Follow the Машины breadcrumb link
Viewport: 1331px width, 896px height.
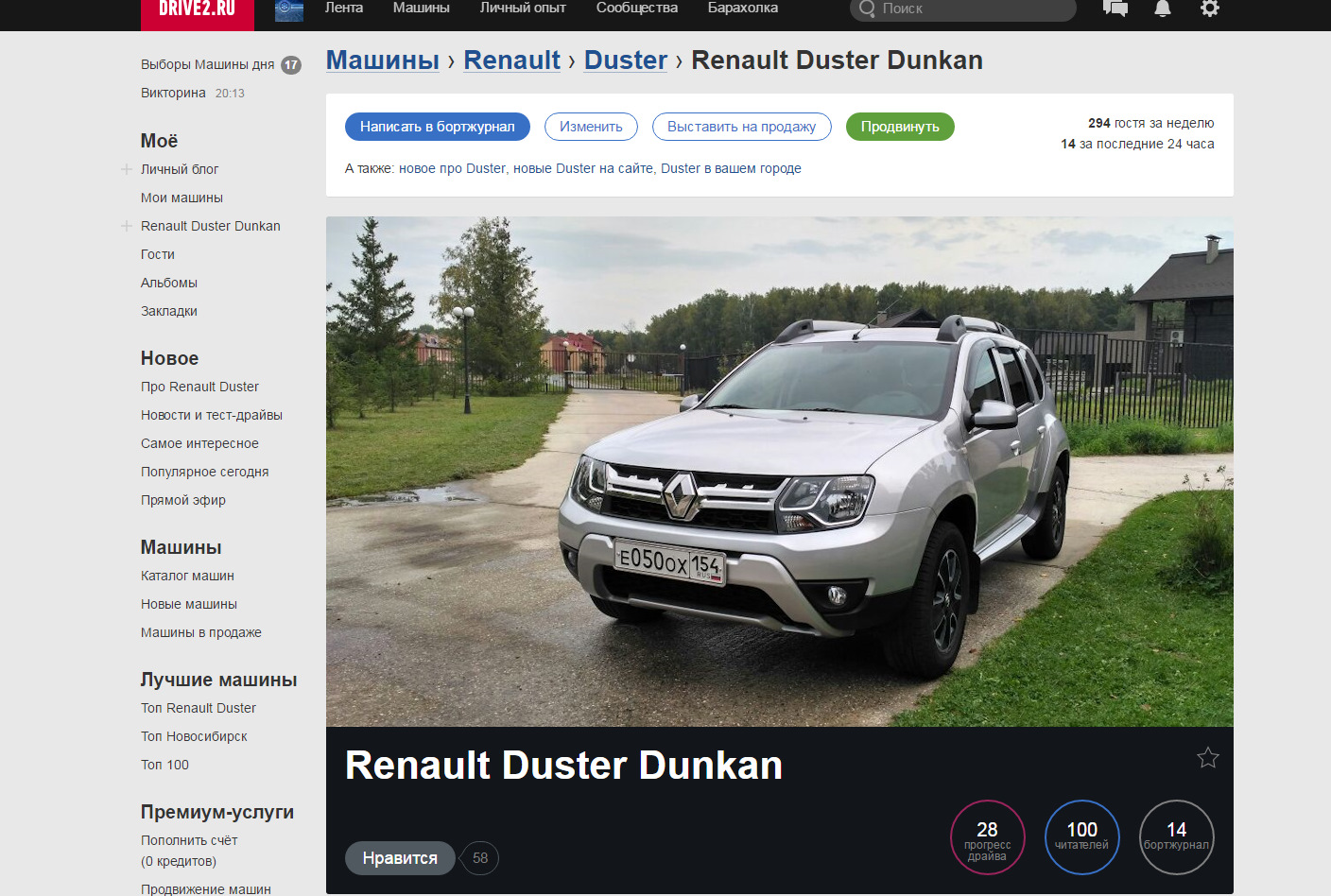pyautogui.click(x=383, y=60)
